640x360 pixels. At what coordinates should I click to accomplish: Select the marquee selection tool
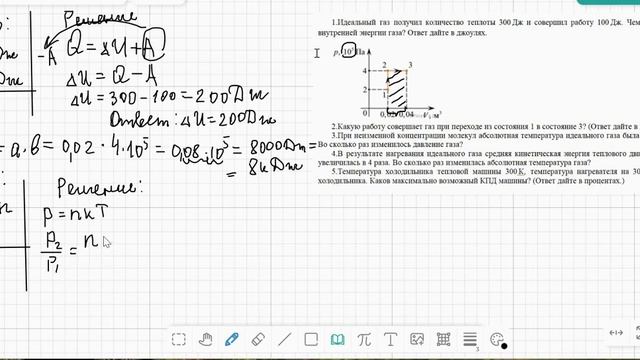click(179, 339)
